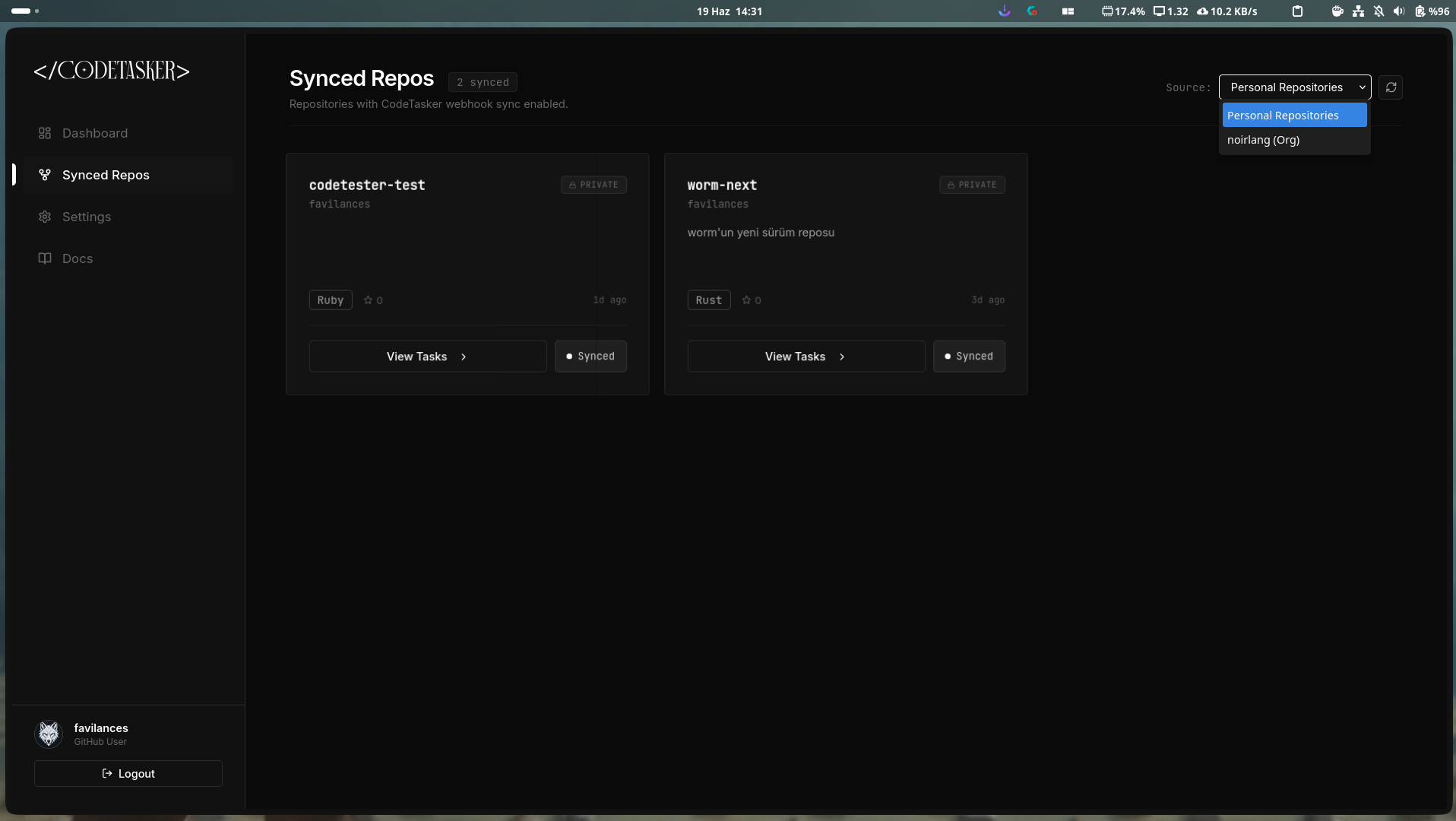1456x821 pixels.
Task: Click the Synced Repos heading
Action: point(362,78)
